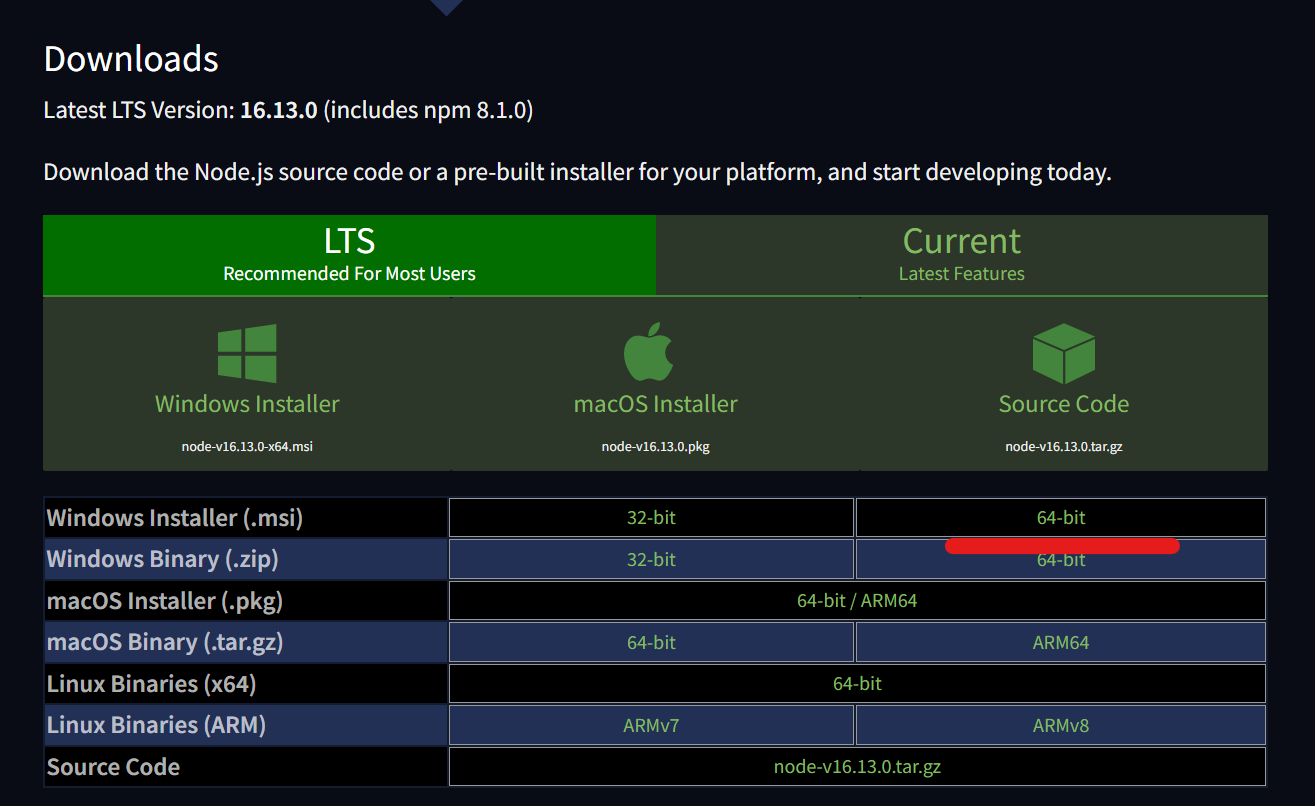Click the Downloads heading
Viewport: 1315px width, 806px height.
click(131, 59)
